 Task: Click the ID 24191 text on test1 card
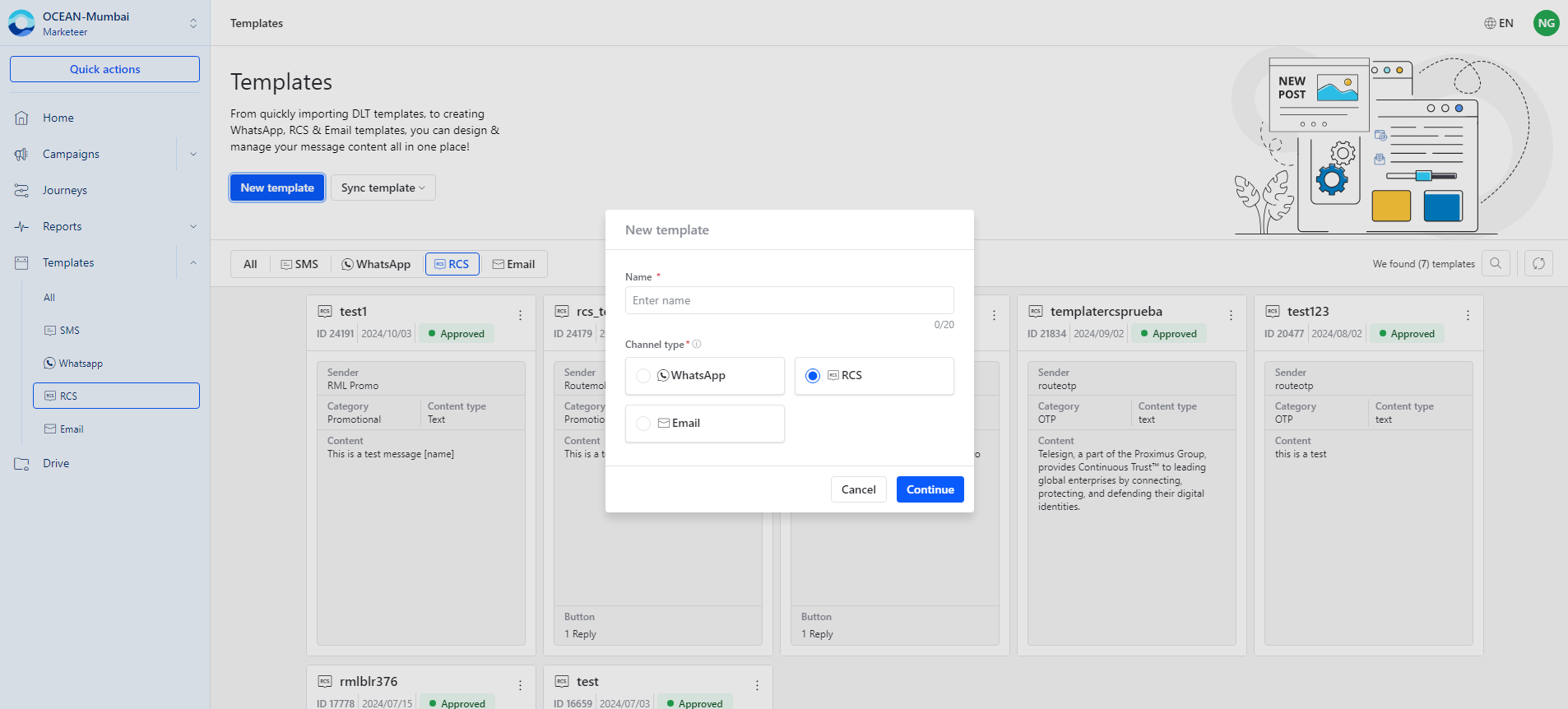336,334
